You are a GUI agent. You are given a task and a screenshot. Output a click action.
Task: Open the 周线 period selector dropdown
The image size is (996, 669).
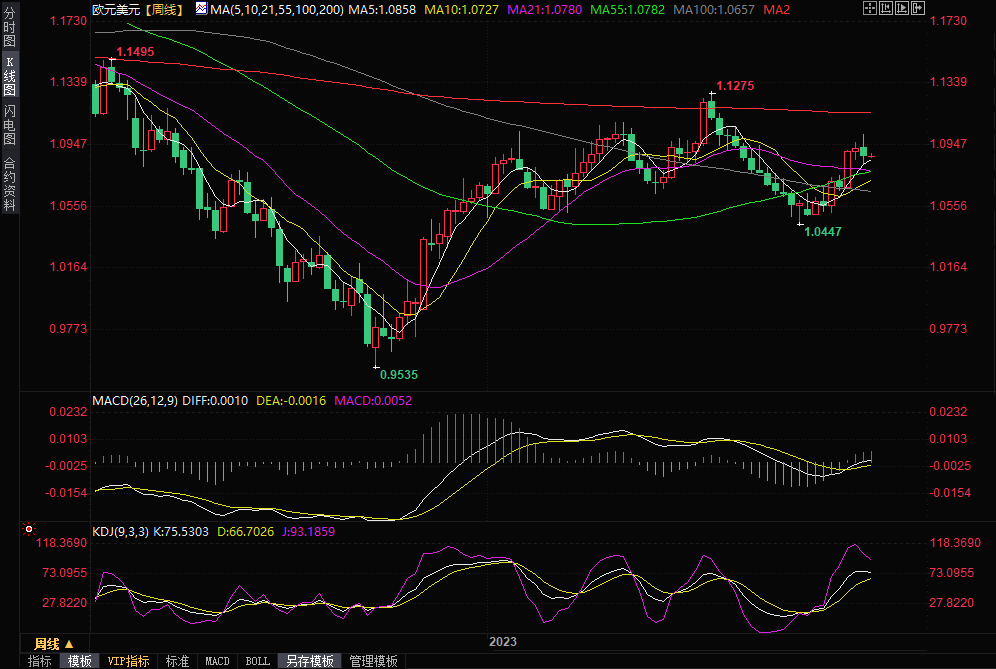pyautogui.click(x=53, y=643)
